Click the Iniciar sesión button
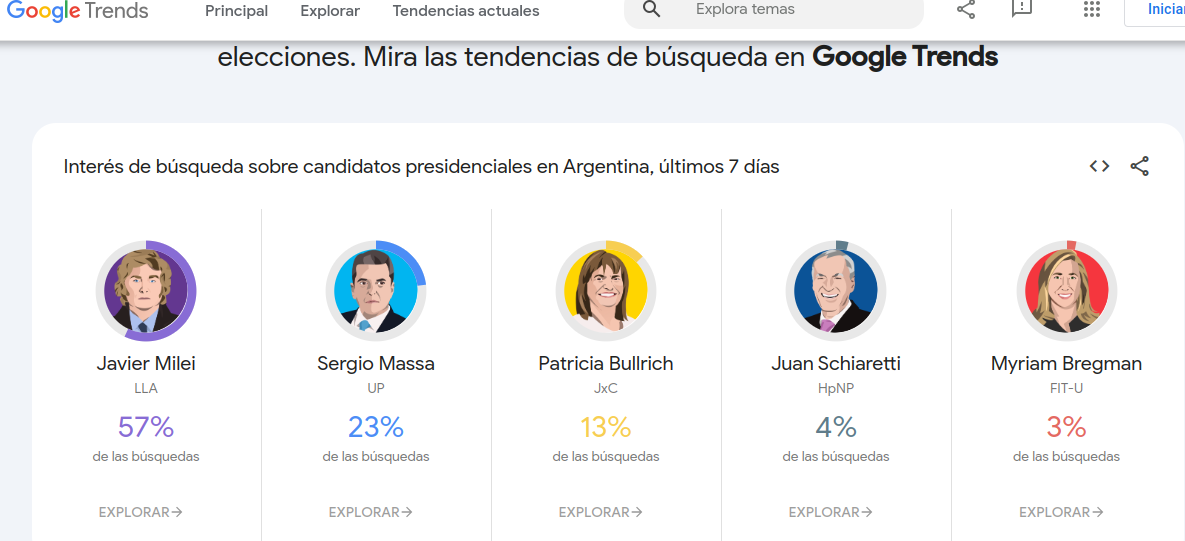1185x541 pixels. pyautogui.click(x=1160, y=10)
